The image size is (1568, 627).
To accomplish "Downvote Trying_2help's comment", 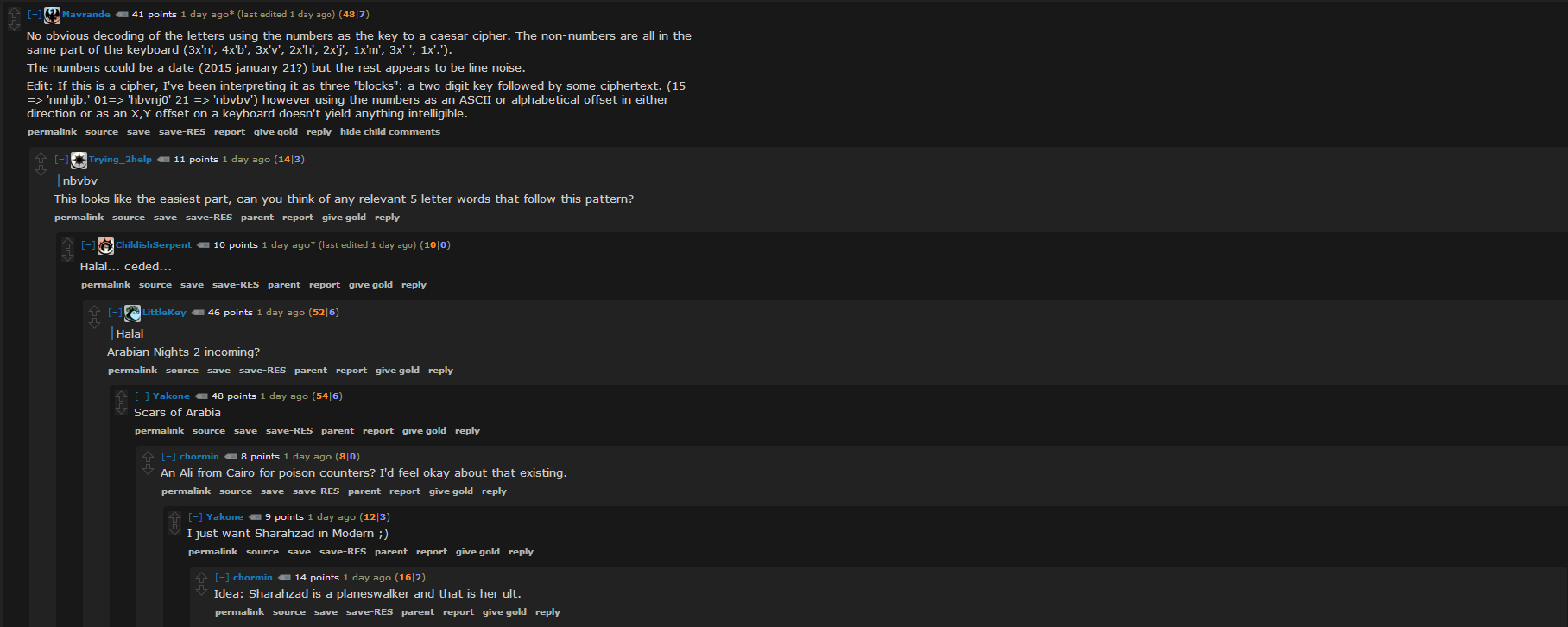I will coord(41,170).
